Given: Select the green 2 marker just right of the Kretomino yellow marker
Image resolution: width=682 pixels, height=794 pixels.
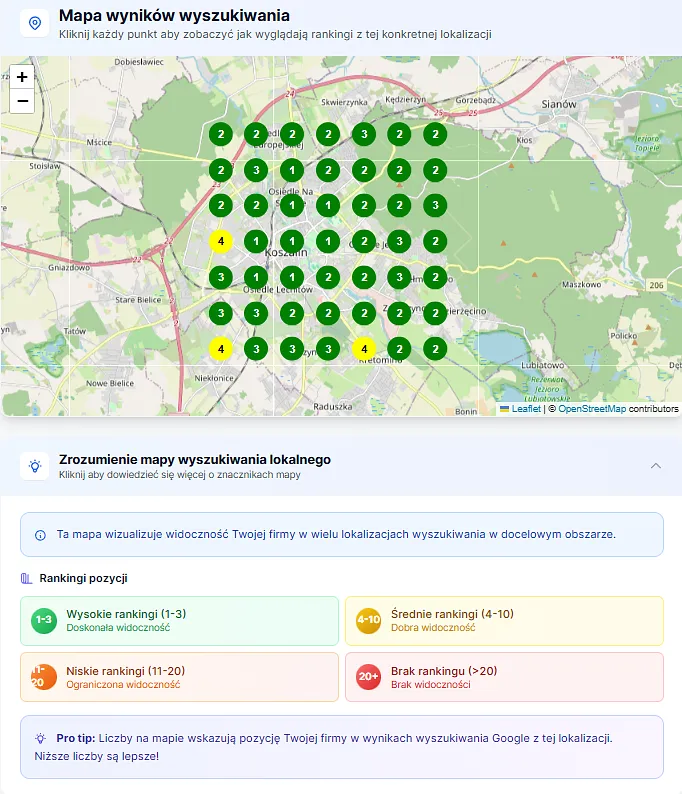Looking at the screenshot, I should coord(399,349).
